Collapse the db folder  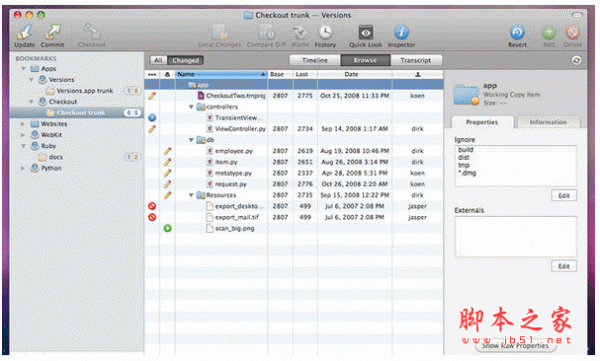coord(191,140)
